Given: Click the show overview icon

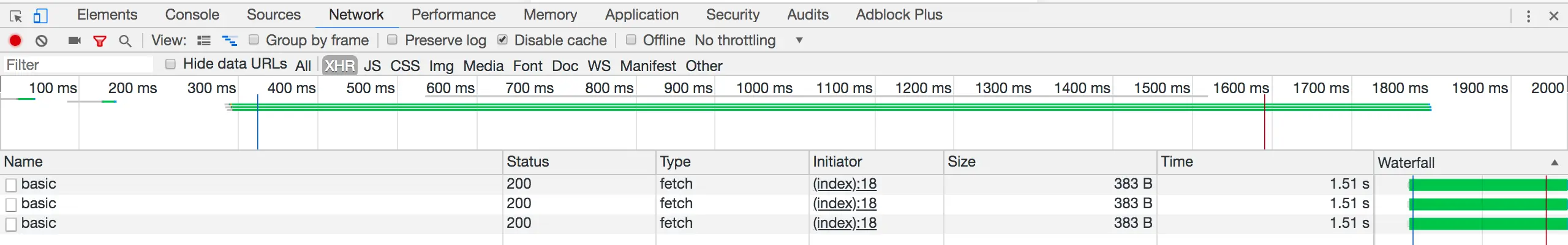Looking at the screenshot, I should 230,40.
